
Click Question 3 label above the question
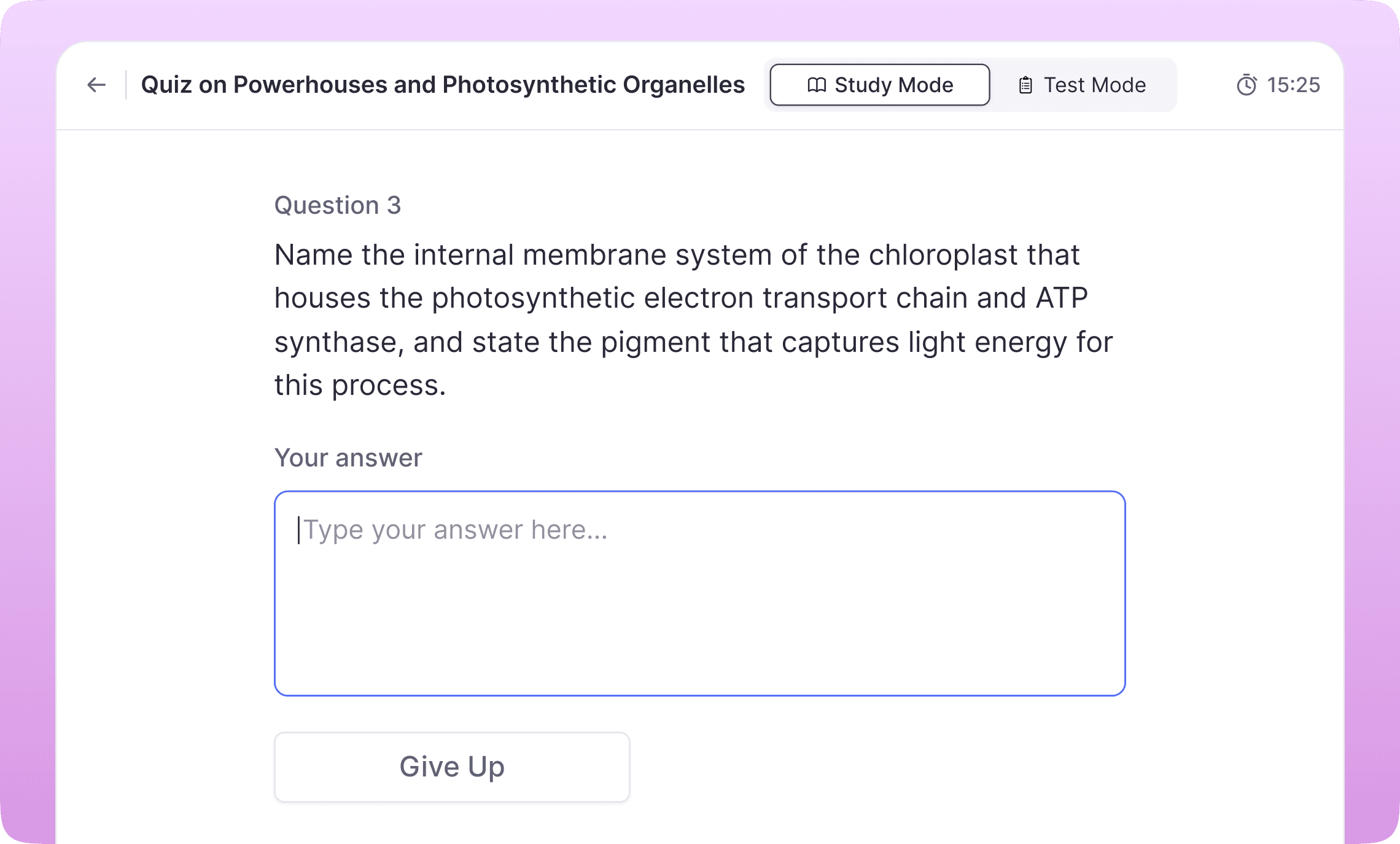(x=338, y=205)
